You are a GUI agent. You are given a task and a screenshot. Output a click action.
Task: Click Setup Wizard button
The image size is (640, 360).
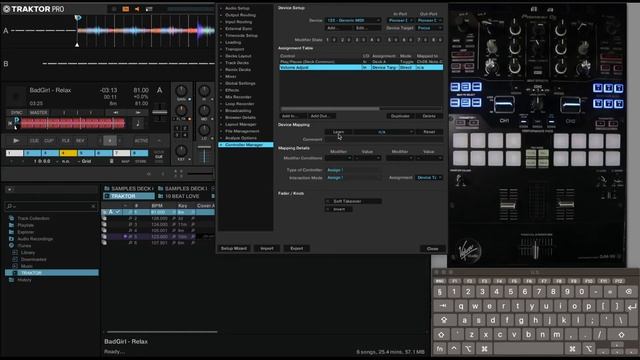click(x=234, y=248)
